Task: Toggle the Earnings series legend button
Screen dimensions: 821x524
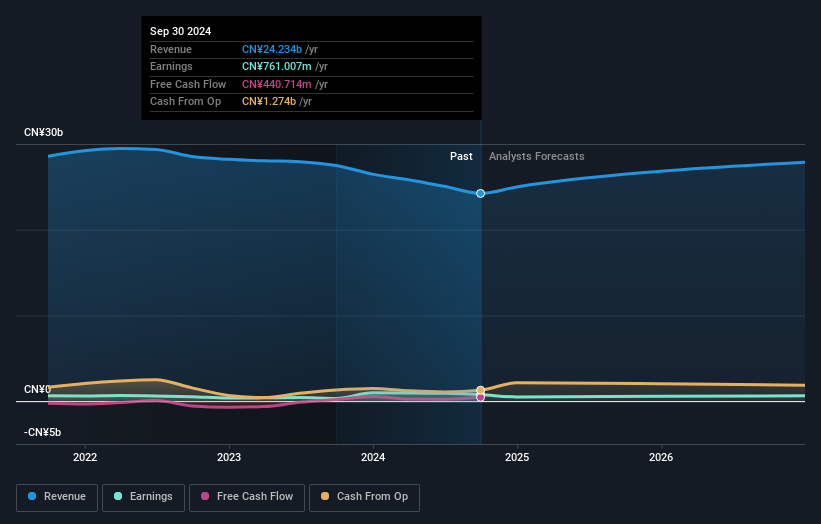Action: 143,497
